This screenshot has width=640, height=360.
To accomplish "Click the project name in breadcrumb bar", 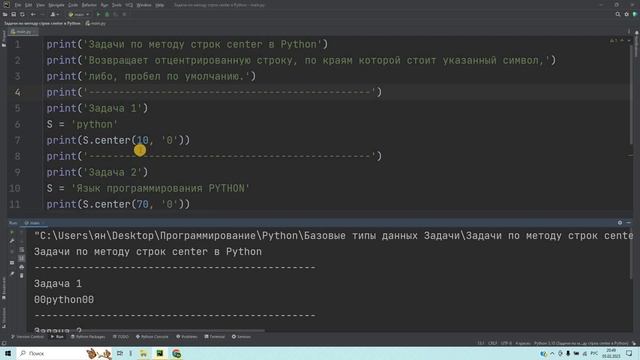I will 42,23.
